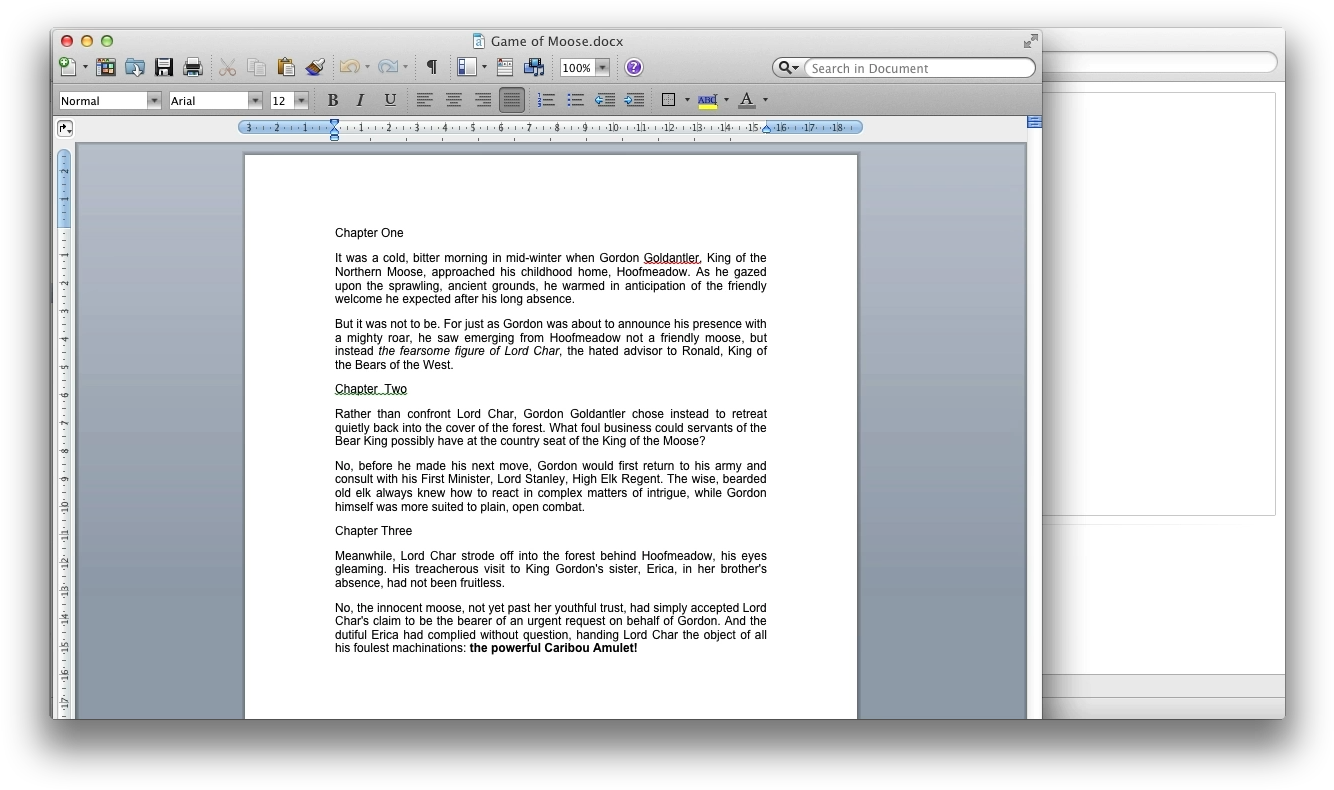The image size is (1334, 790).
Task: Click the tab stop selector by ruler
Action: point(65,128)
